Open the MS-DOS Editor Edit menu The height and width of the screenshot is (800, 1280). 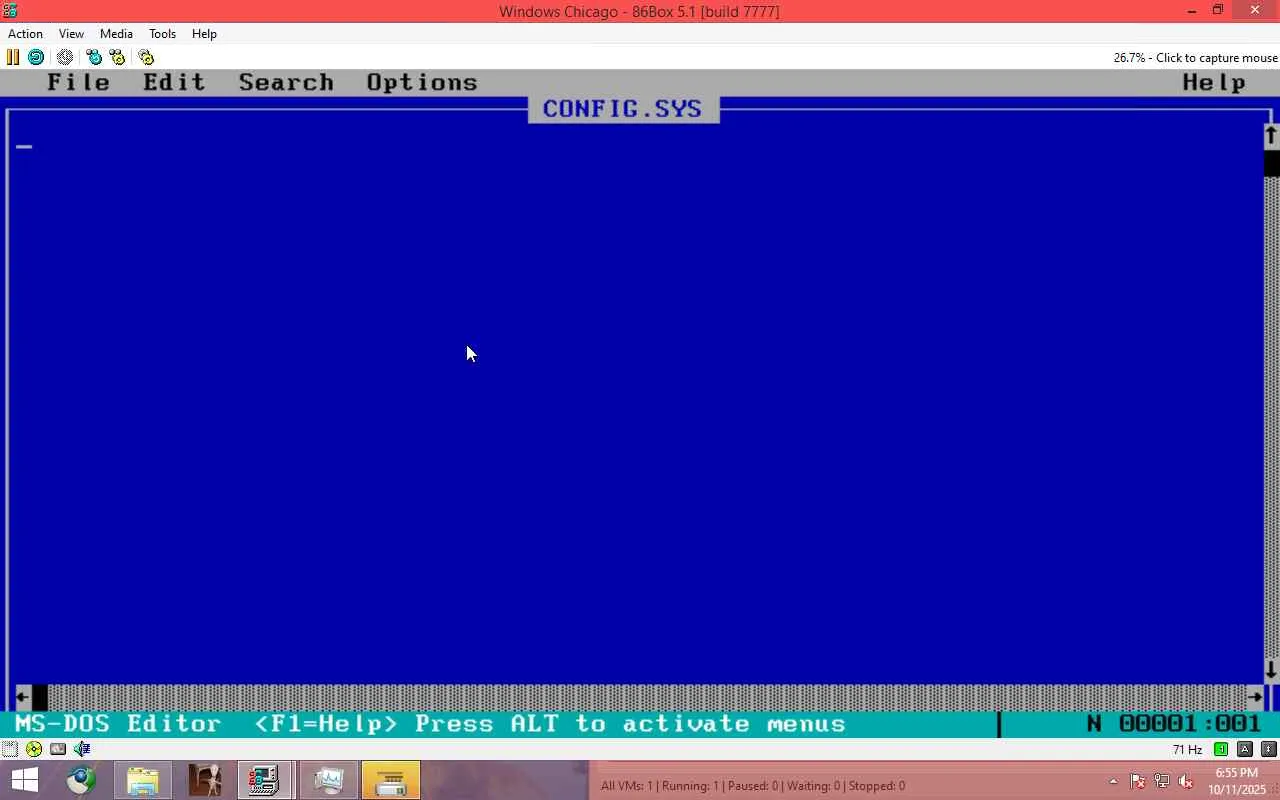pos(174,83)
